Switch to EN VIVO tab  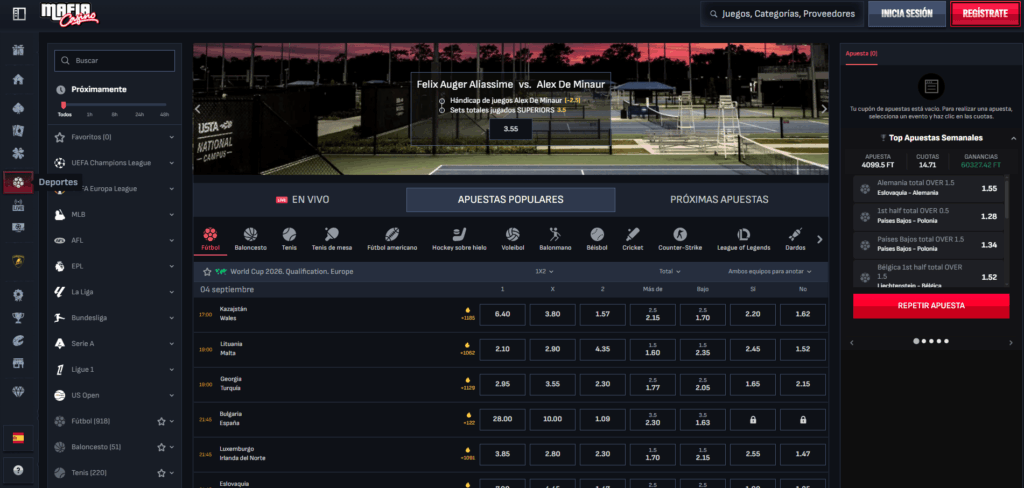(x=302, y=200)
